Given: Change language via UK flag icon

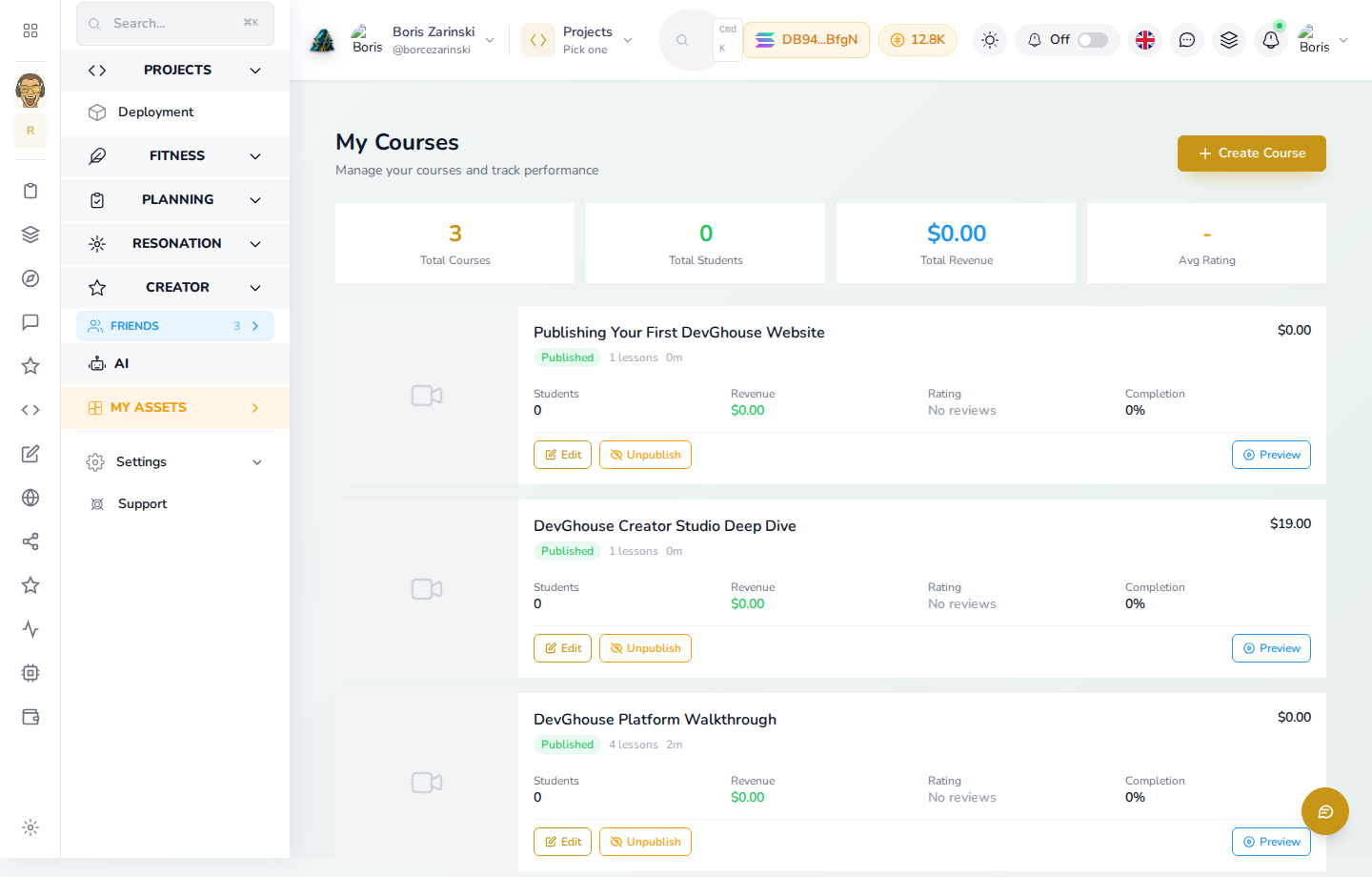Looking at the screenshot, I should [1145, 40].
